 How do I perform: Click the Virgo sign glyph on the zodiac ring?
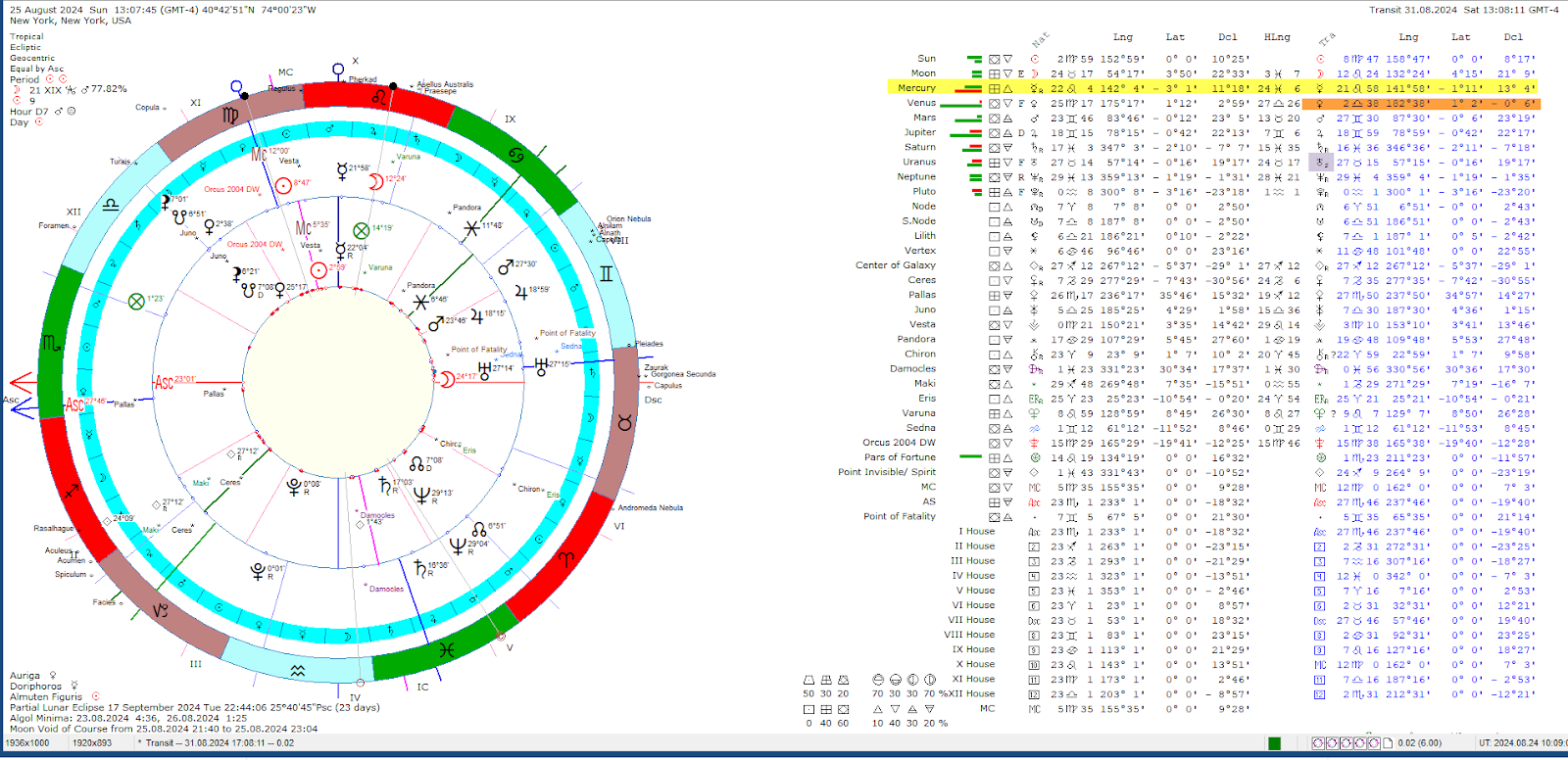tap(230, 116)
